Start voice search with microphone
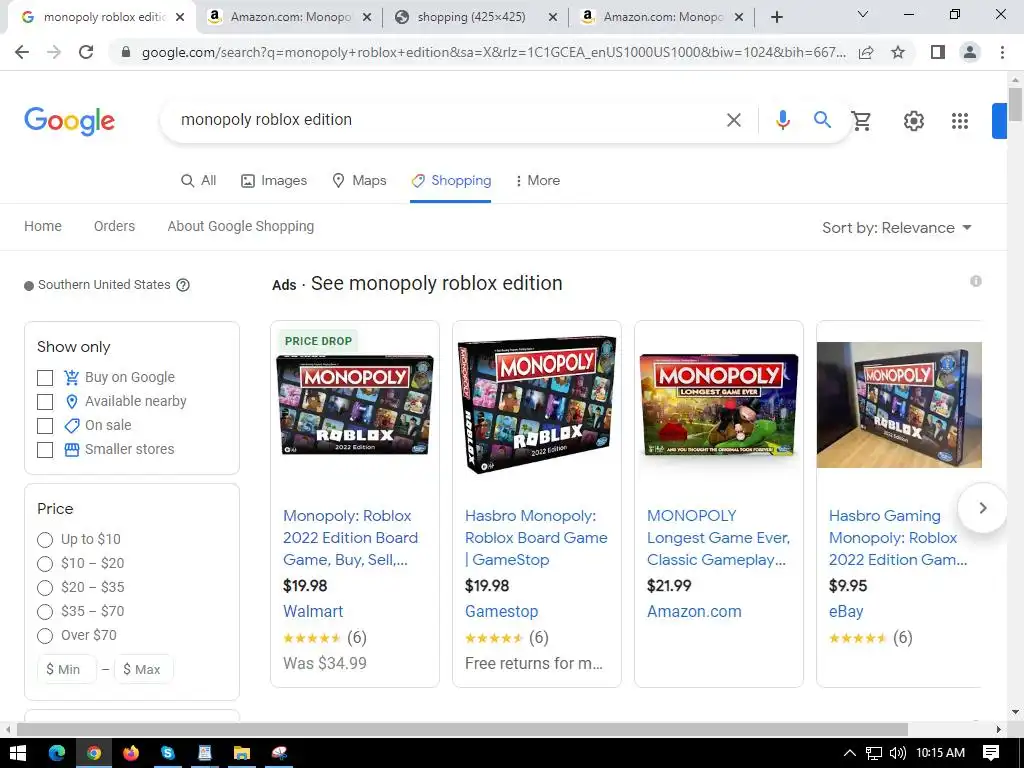Viewport: 1024px width, 768px height. click(782, 120)
